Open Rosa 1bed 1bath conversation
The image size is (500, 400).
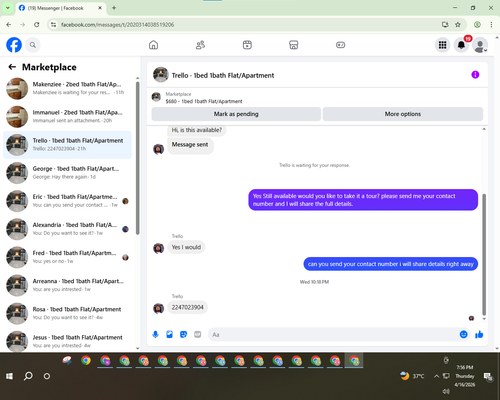click(x=67, y=313)
